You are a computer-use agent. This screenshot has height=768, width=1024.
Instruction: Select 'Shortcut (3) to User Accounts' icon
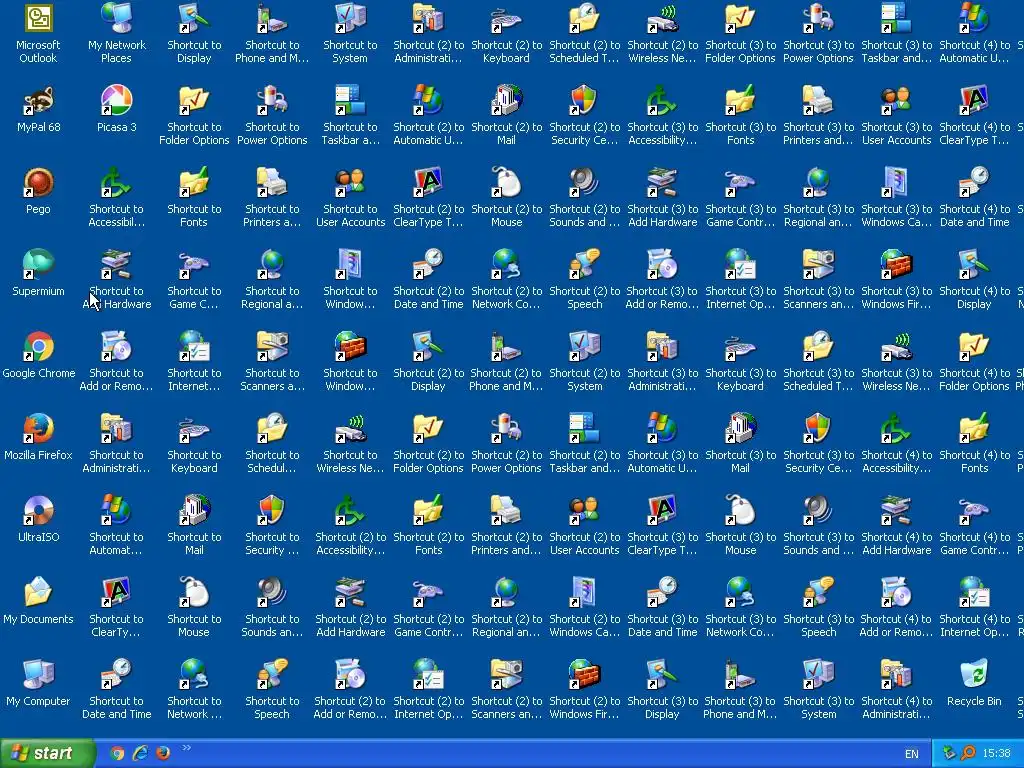(896, 115)
